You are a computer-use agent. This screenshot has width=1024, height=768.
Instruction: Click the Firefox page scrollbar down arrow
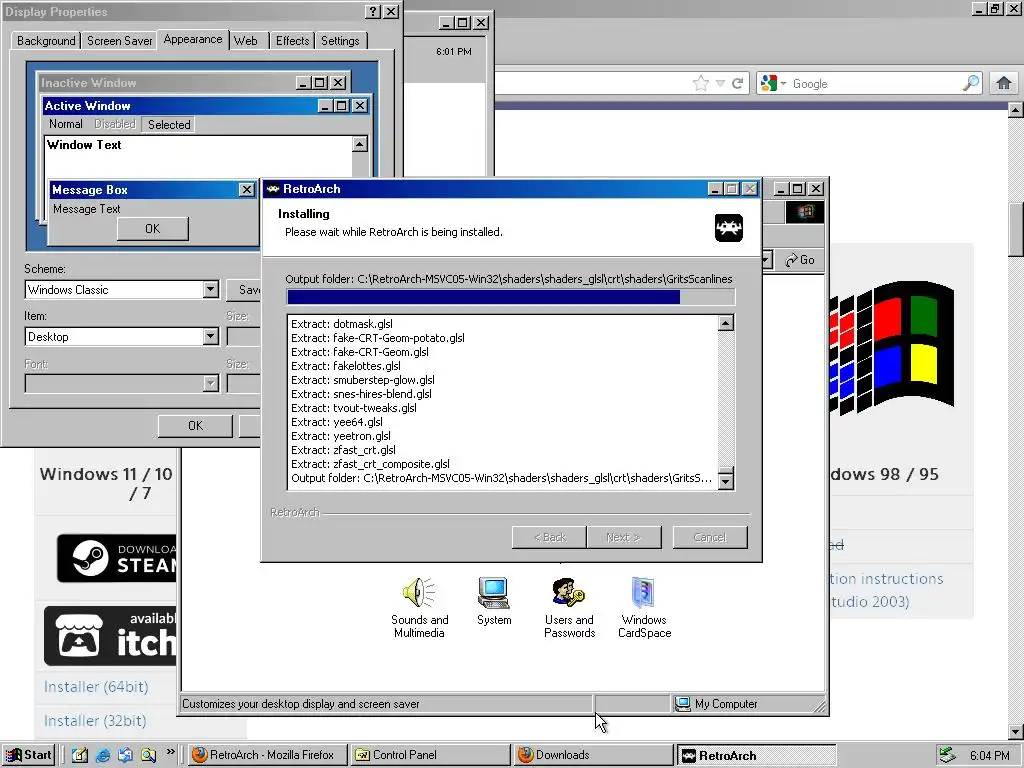point(1016,731)
